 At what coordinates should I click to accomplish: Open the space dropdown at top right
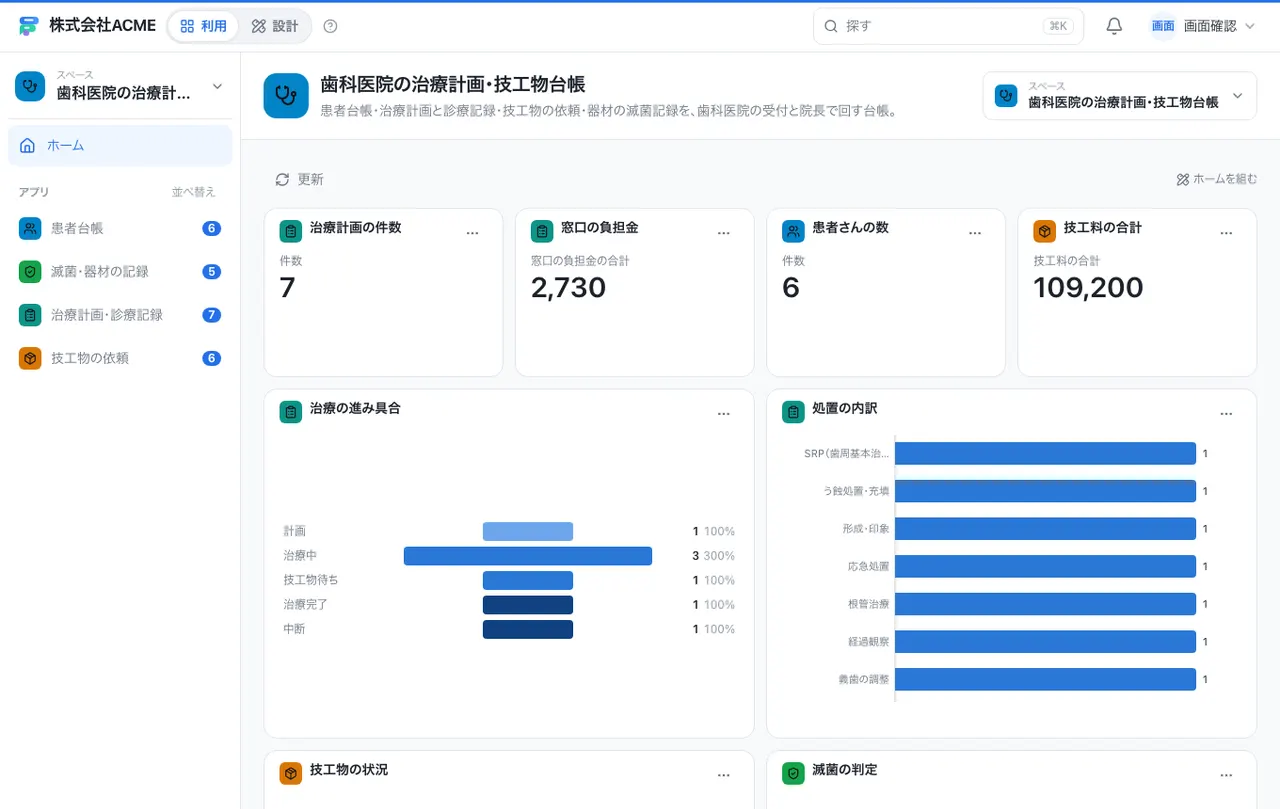pos(1119,96)
